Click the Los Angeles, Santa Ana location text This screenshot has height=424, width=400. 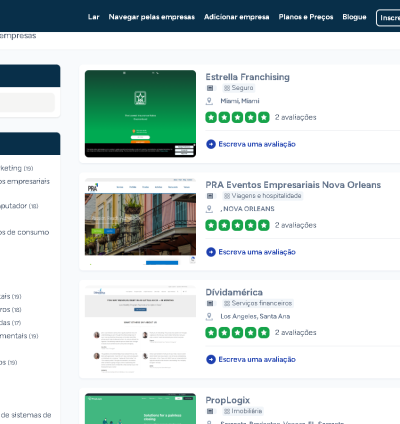255,316
